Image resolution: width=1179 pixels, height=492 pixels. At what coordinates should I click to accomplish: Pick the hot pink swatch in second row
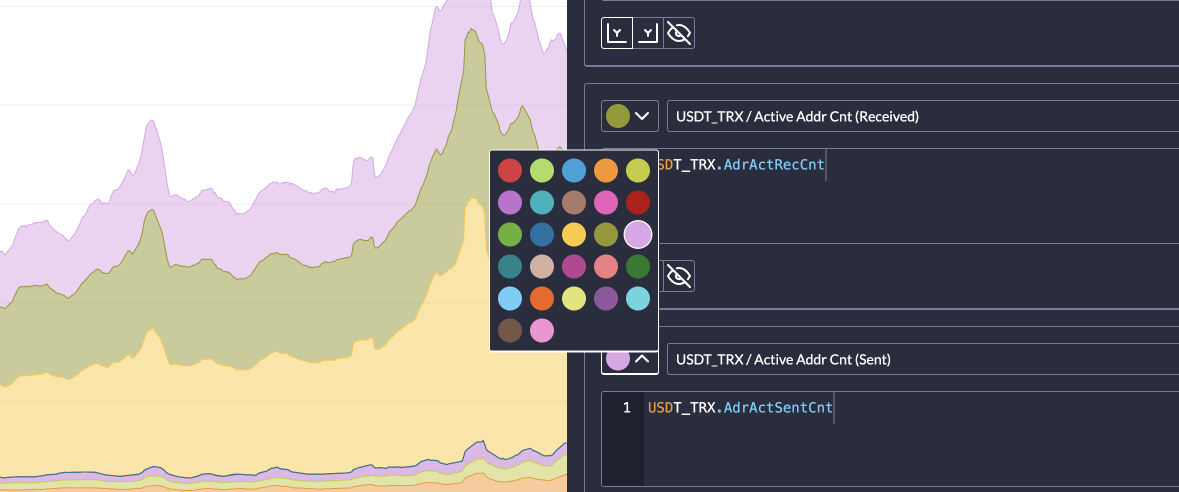(606, 202)
